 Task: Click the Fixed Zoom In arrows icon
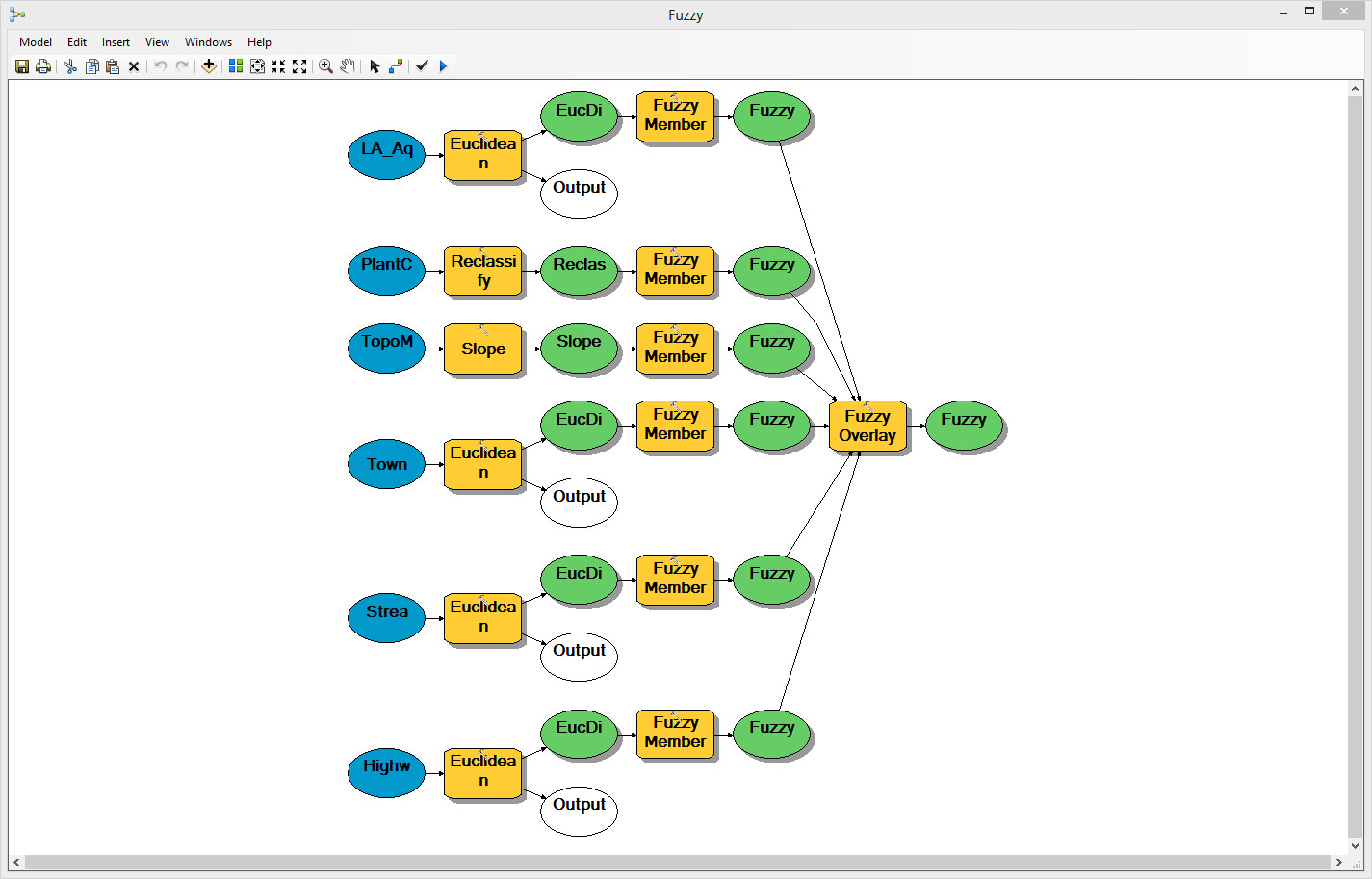coord(278,66)
